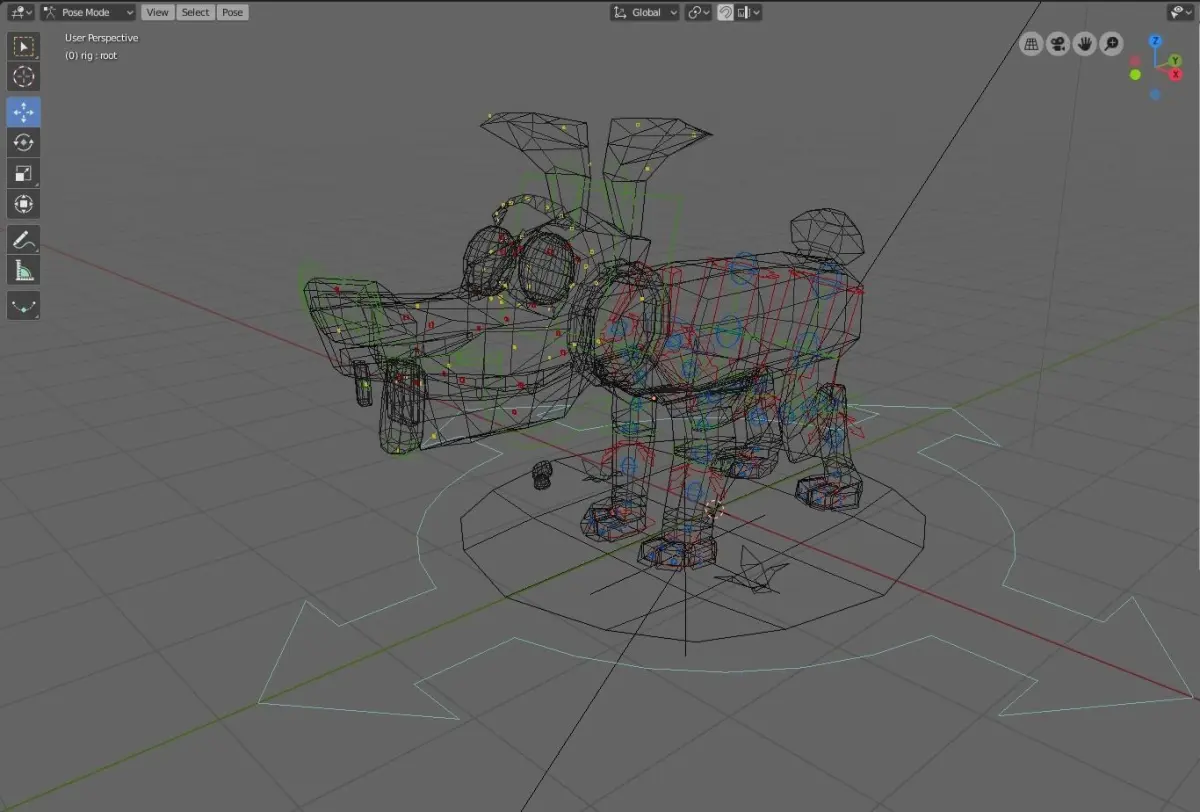Viewport: 1200px width, 812px height.
Task: Click the blue negative Z gizmo dot
Action: tap(1155, 94)
